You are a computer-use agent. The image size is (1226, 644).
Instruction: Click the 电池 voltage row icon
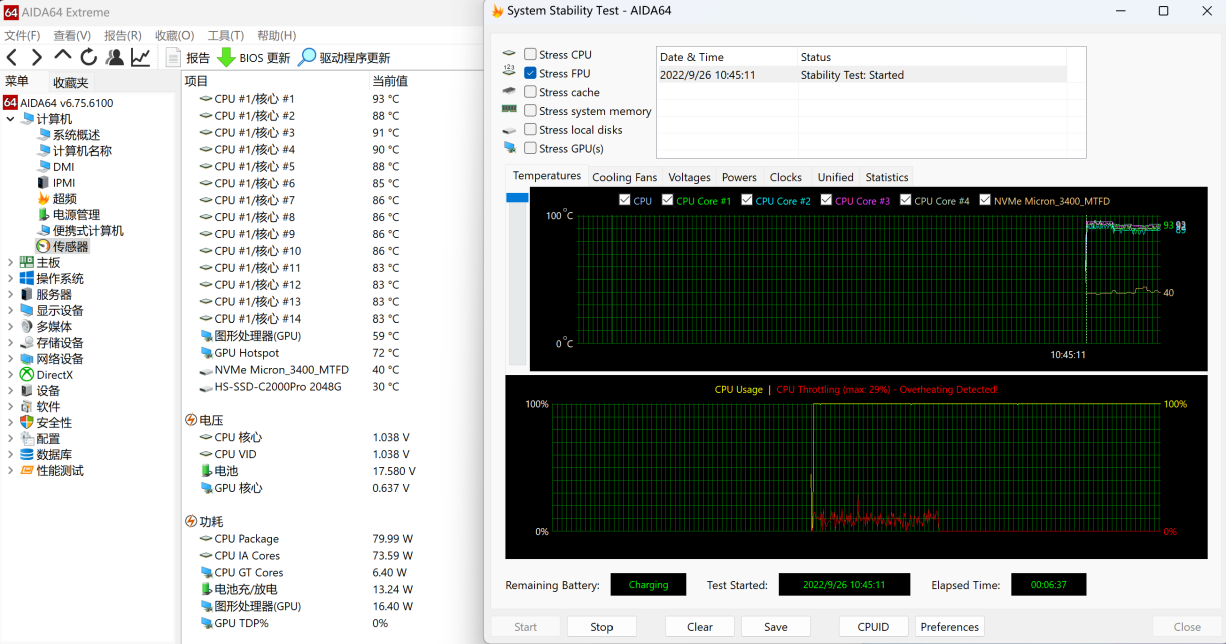pyautogui.click(x=206, y=471)
